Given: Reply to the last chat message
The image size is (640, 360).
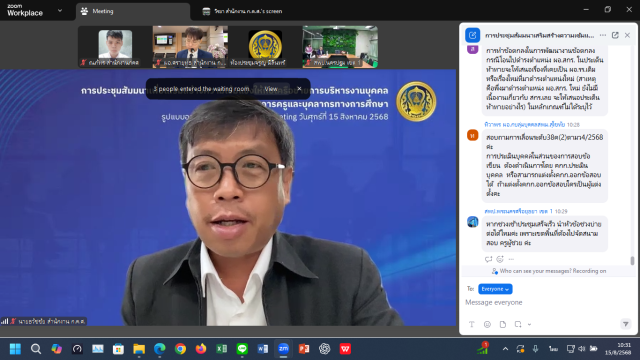Looking at the screenshot, I should click(x=488, y=259).
